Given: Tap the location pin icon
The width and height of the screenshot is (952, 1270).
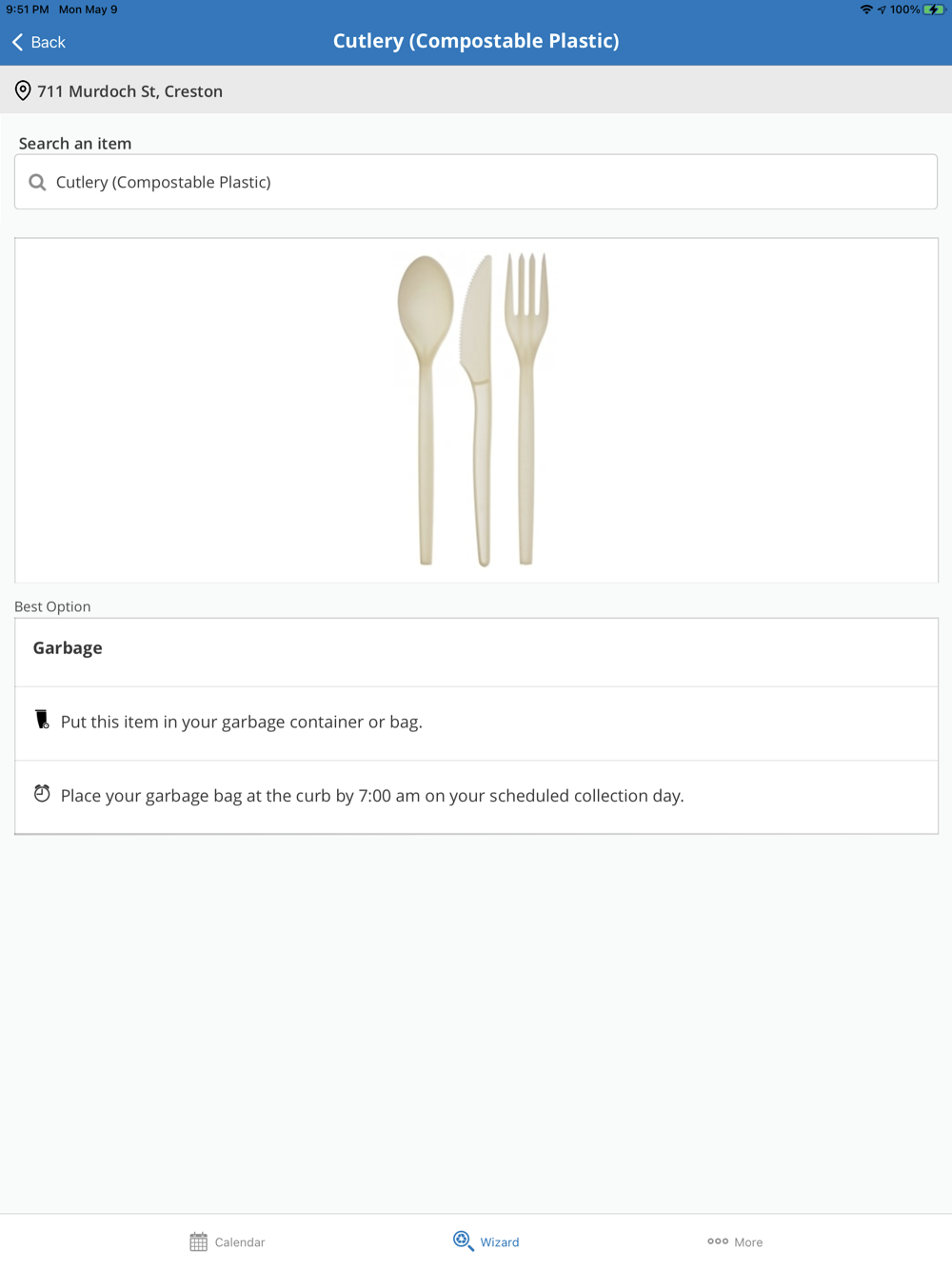Looking at the screenshot, I should pos(23,91).
